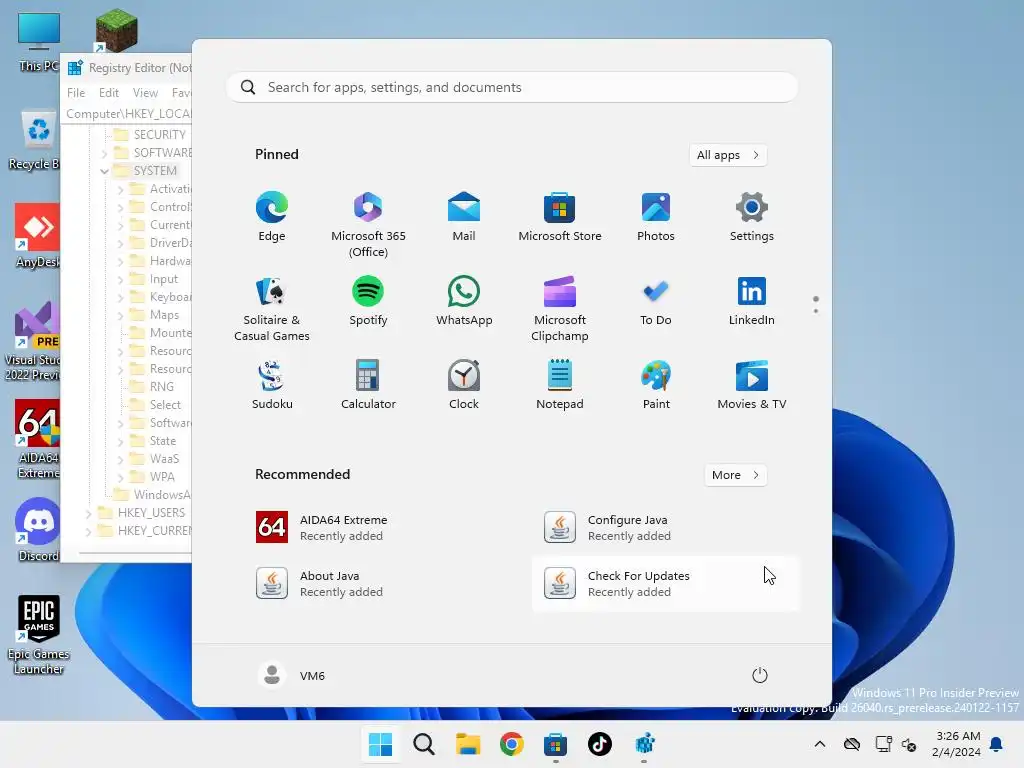Open taskbar Search
The image size is (1024, 768).
[424, 744]
